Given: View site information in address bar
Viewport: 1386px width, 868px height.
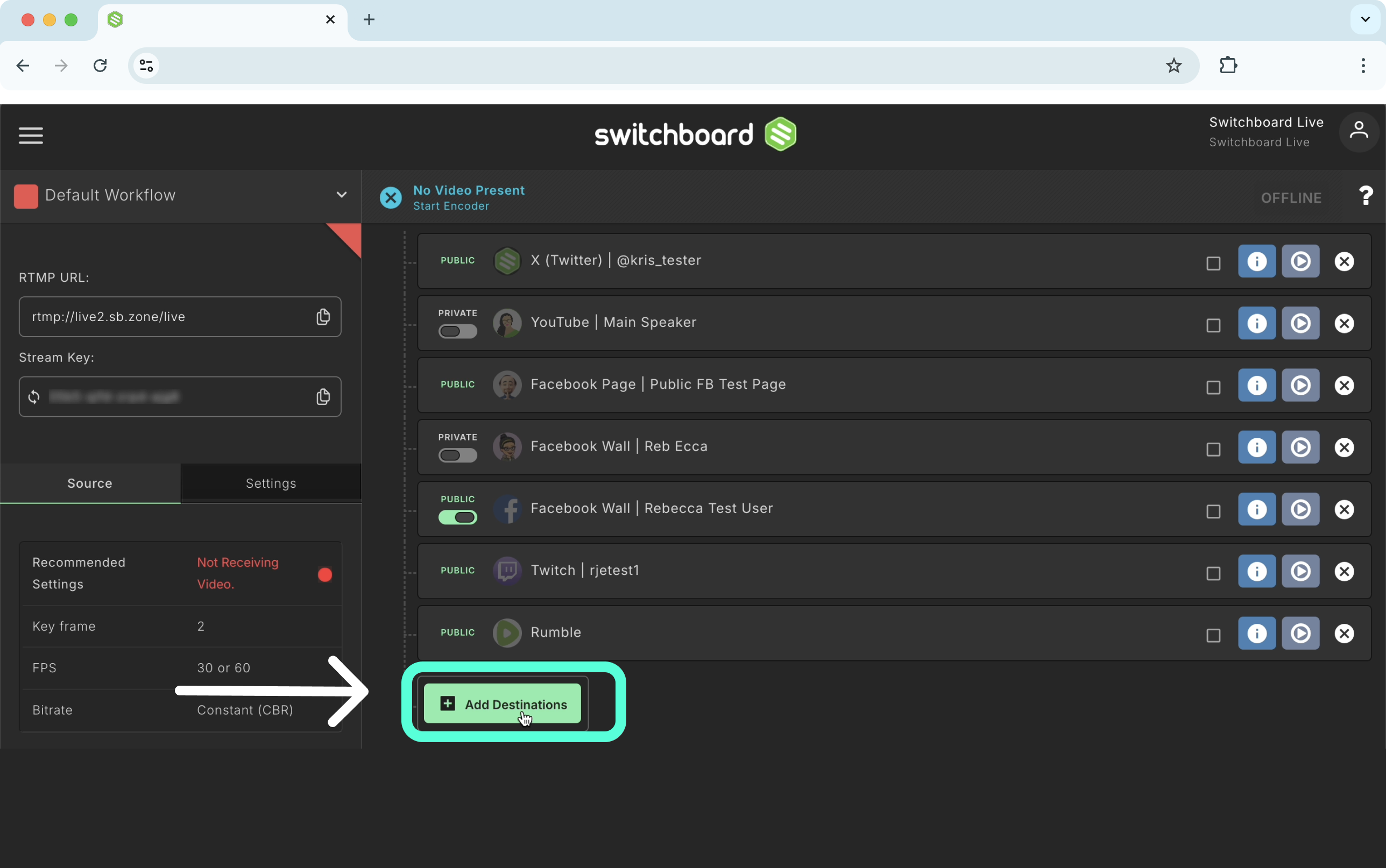Looking at the screenshot, I should pos(146,66).
